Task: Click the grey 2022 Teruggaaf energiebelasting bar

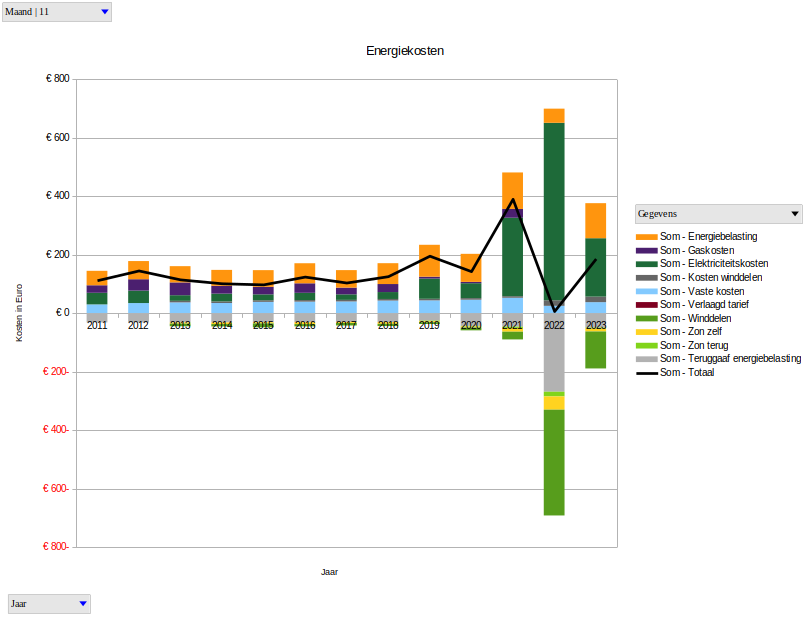Action: click(x=554, y=350)
